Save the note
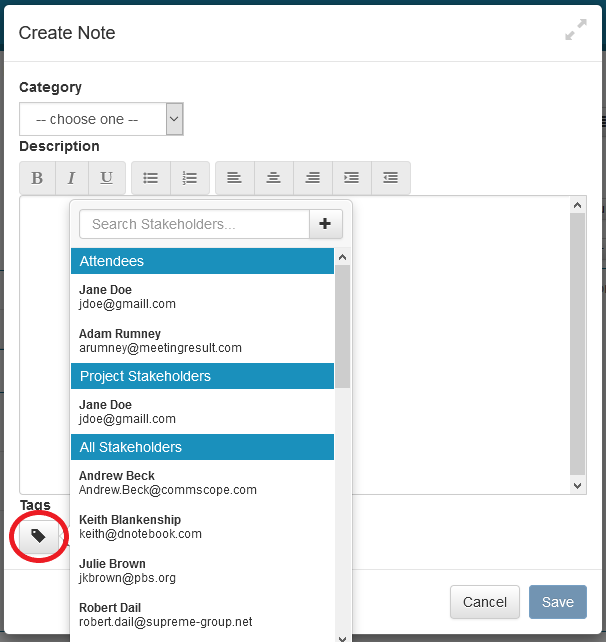 pos(557,602)
